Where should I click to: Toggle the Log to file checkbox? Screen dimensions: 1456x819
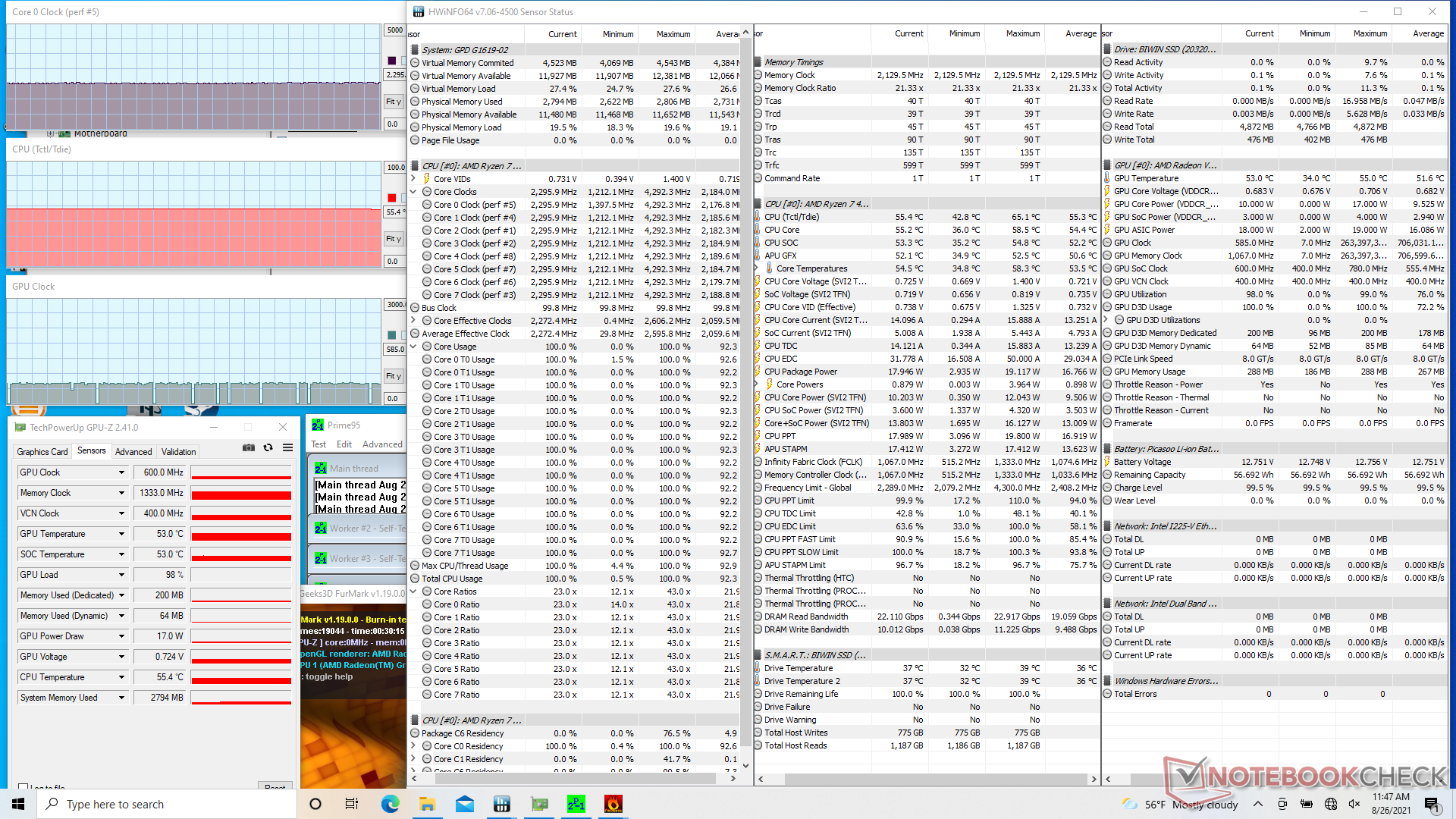point(24,787)
